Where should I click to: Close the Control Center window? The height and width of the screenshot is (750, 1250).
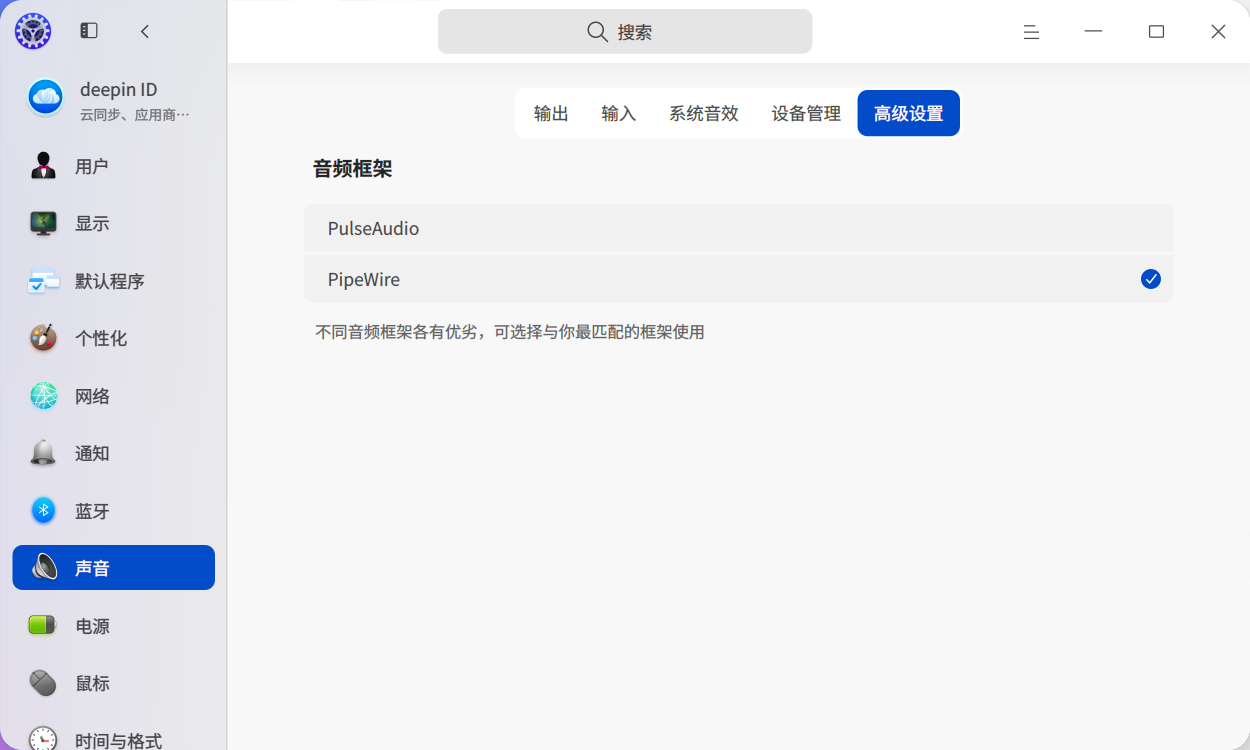pos(1218,31)
